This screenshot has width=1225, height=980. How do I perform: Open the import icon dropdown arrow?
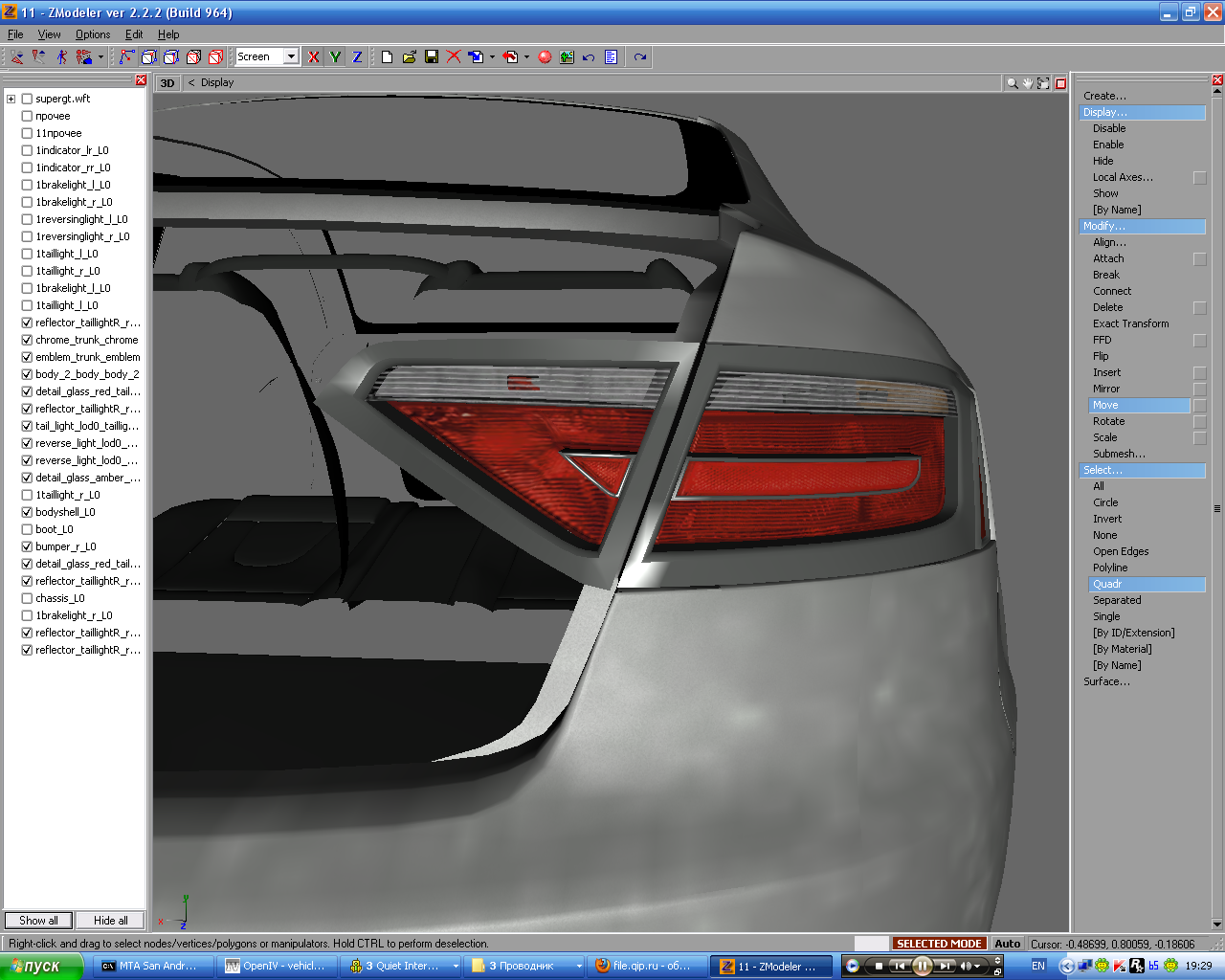tap(492, 57)
